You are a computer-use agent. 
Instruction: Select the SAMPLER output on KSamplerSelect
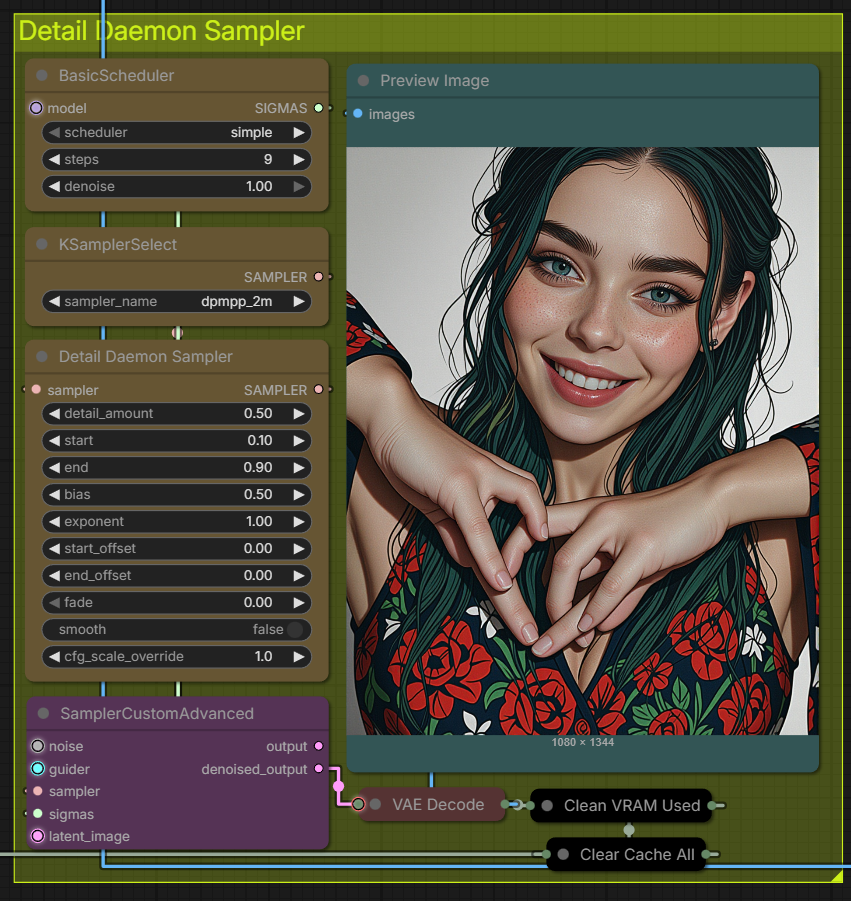pos(319,277)
